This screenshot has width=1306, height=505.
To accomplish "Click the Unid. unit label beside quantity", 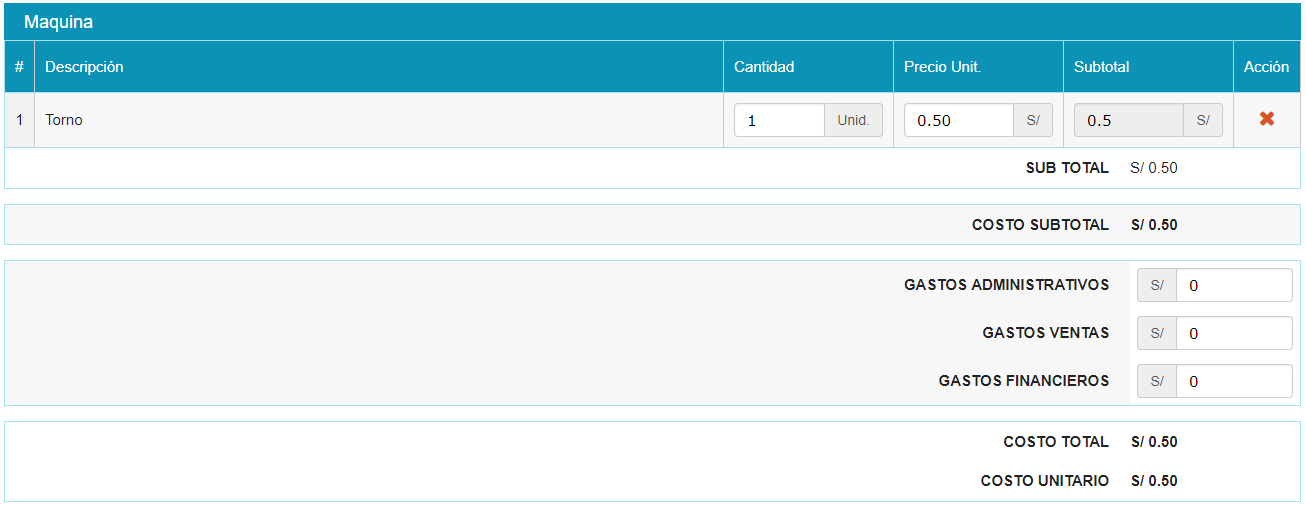I will tap(853, 120).
